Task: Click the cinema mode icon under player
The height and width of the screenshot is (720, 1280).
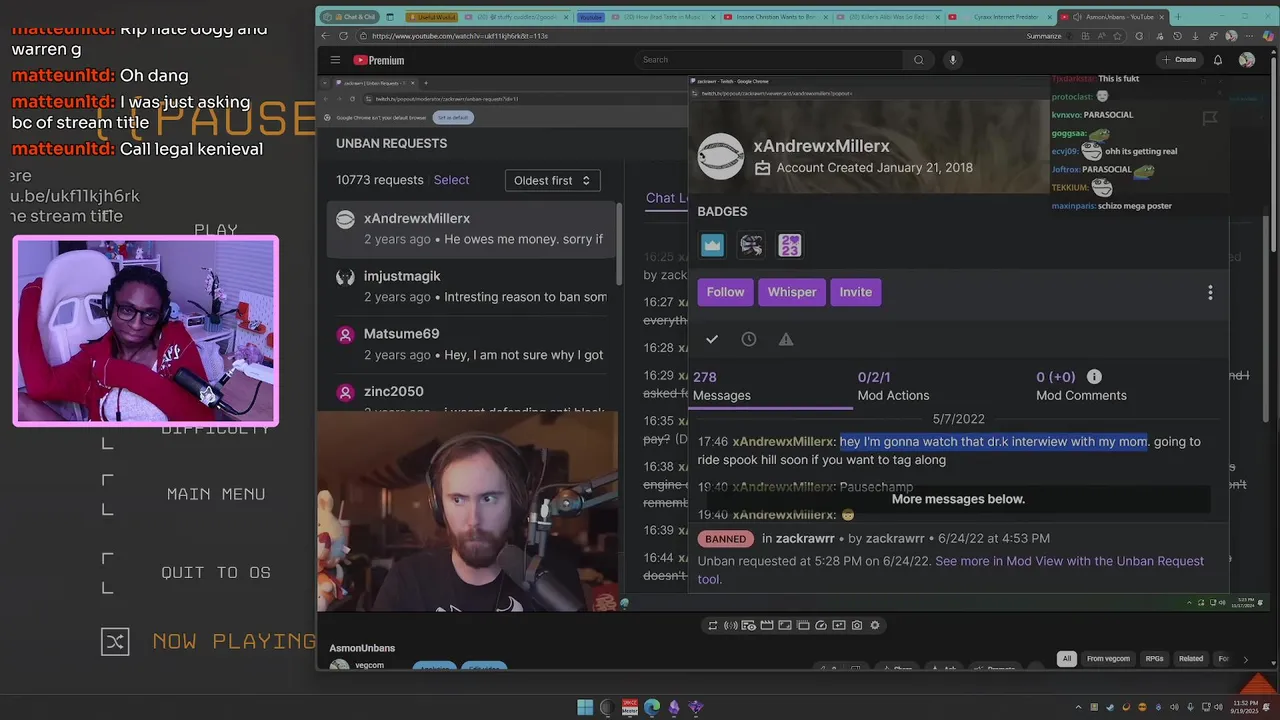Action: point(767,625)
